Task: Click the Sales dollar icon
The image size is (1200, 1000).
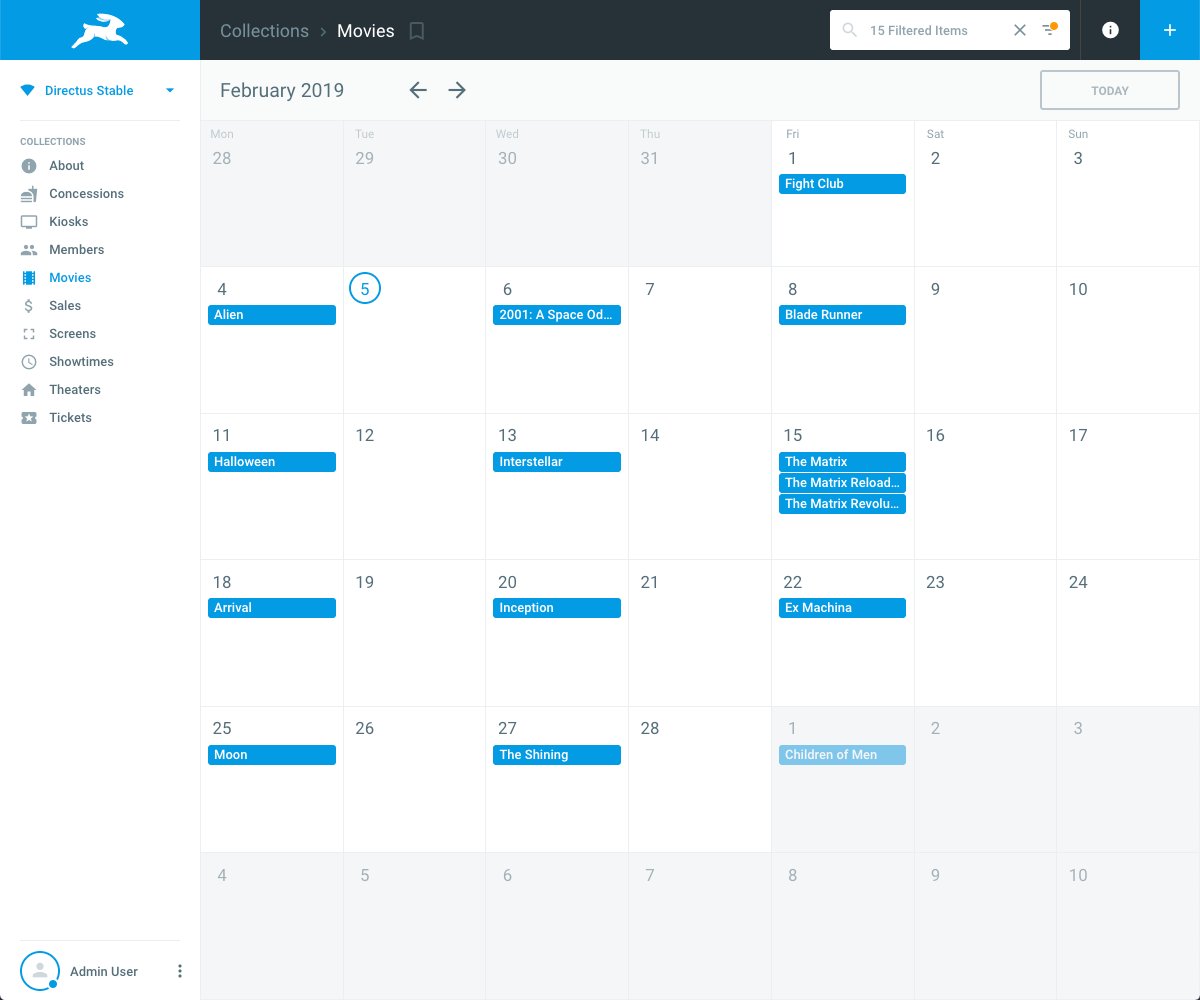Action: [x=29, y=306]
